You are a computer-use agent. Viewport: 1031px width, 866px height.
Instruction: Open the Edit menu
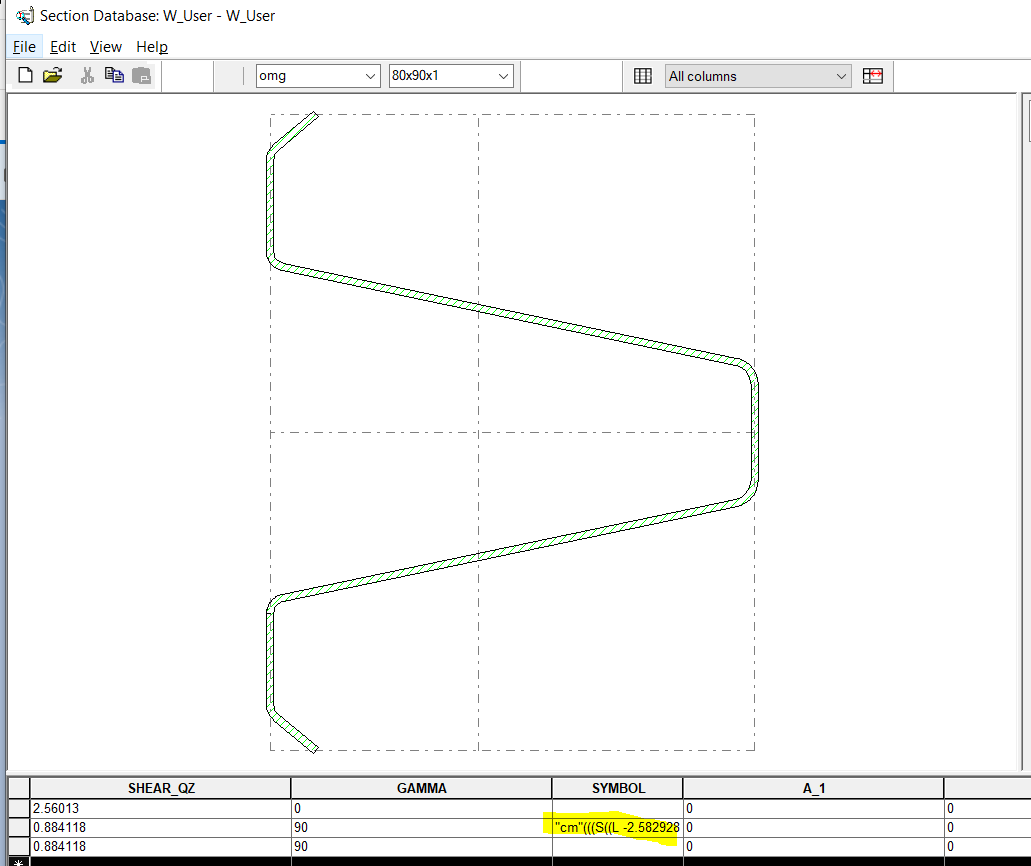pos(63,47)
